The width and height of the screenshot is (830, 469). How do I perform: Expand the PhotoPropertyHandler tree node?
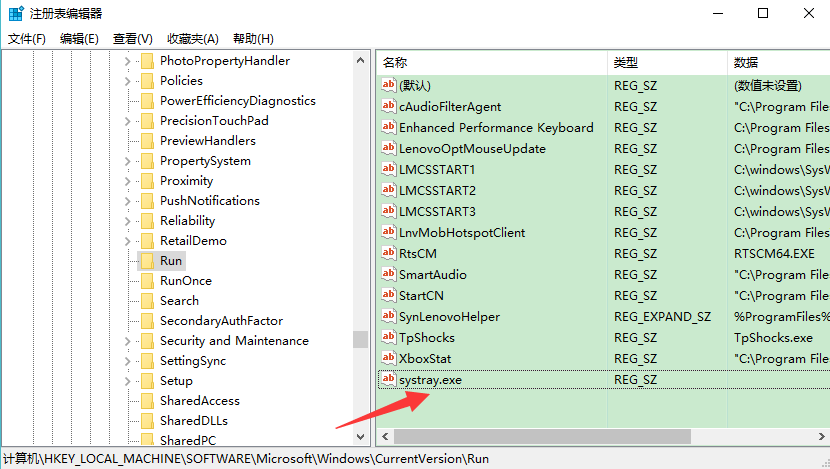[127, 61]
